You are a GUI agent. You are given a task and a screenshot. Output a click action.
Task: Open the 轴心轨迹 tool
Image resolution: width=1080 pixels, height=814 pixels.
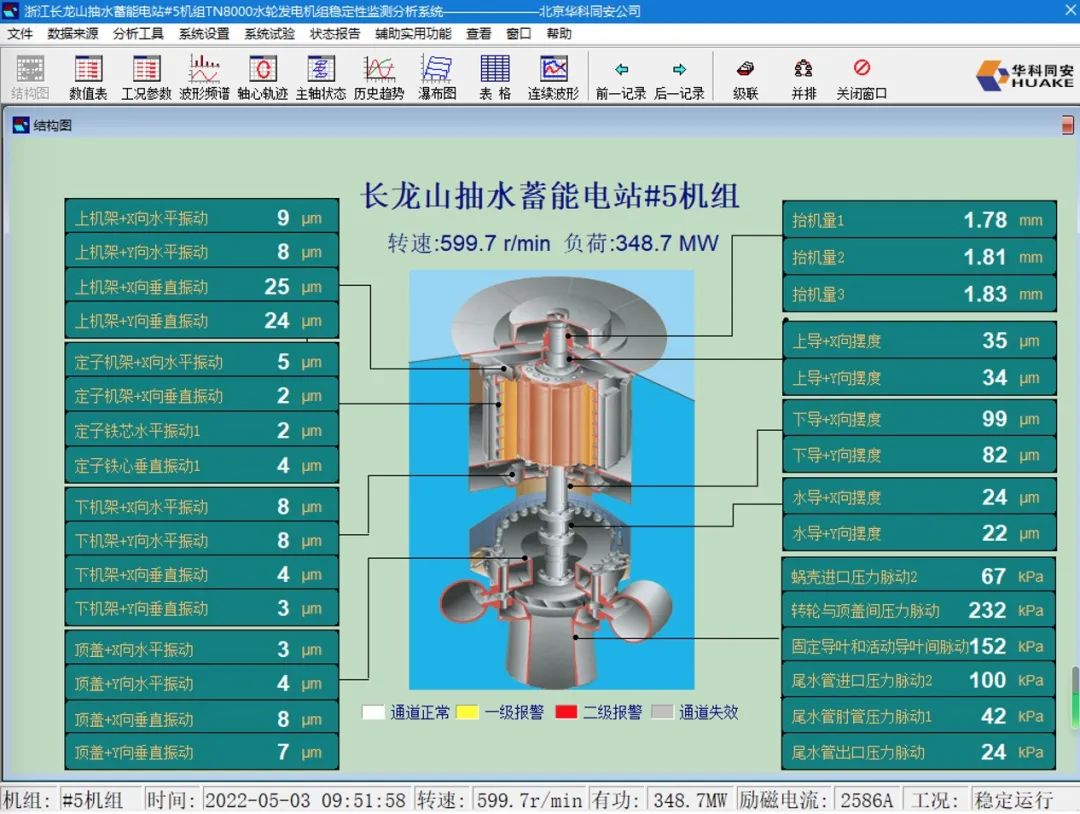[262, 77]
